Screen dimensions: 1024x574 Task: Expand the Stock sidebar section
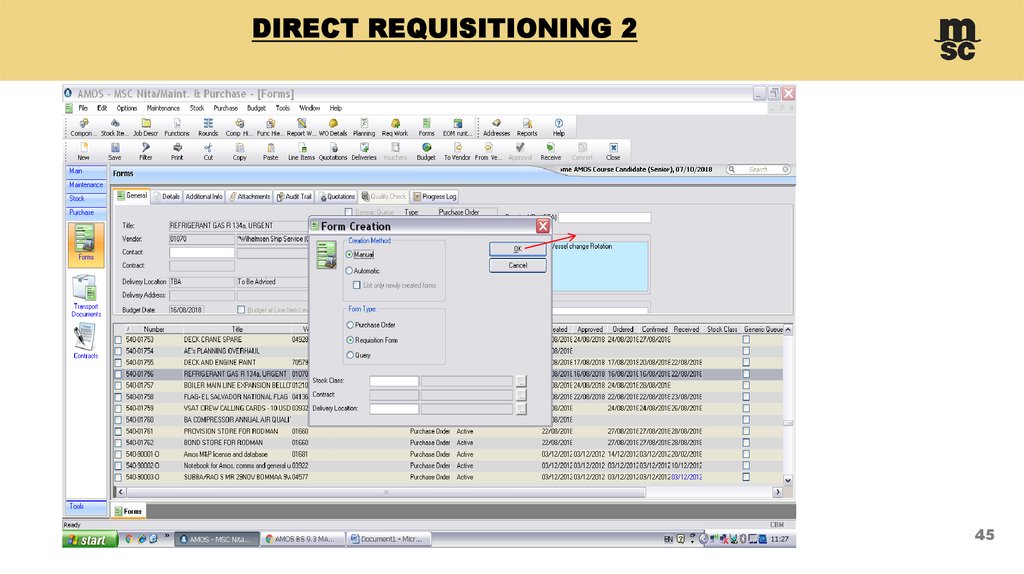click(x=86, y=199)
